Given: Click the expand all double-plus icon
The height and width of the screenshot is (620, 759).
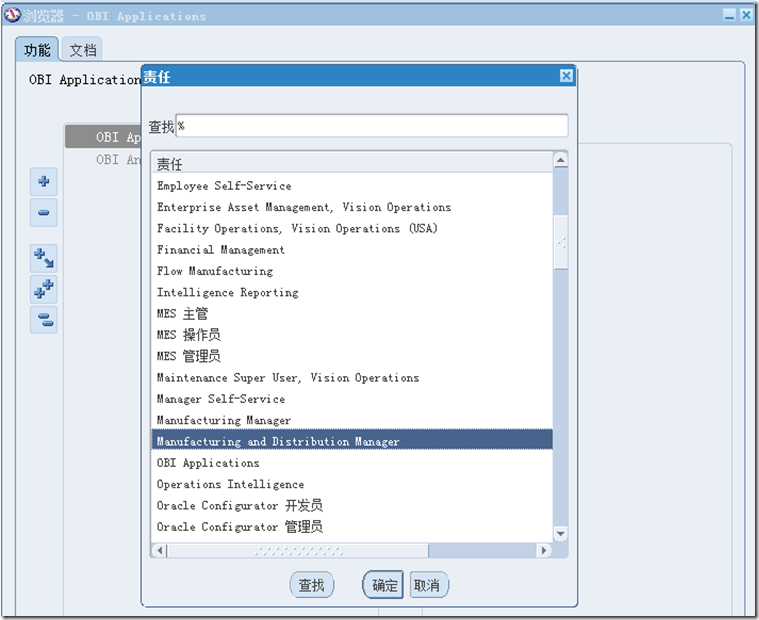Looking at the screenshot, I should (44, 289).
